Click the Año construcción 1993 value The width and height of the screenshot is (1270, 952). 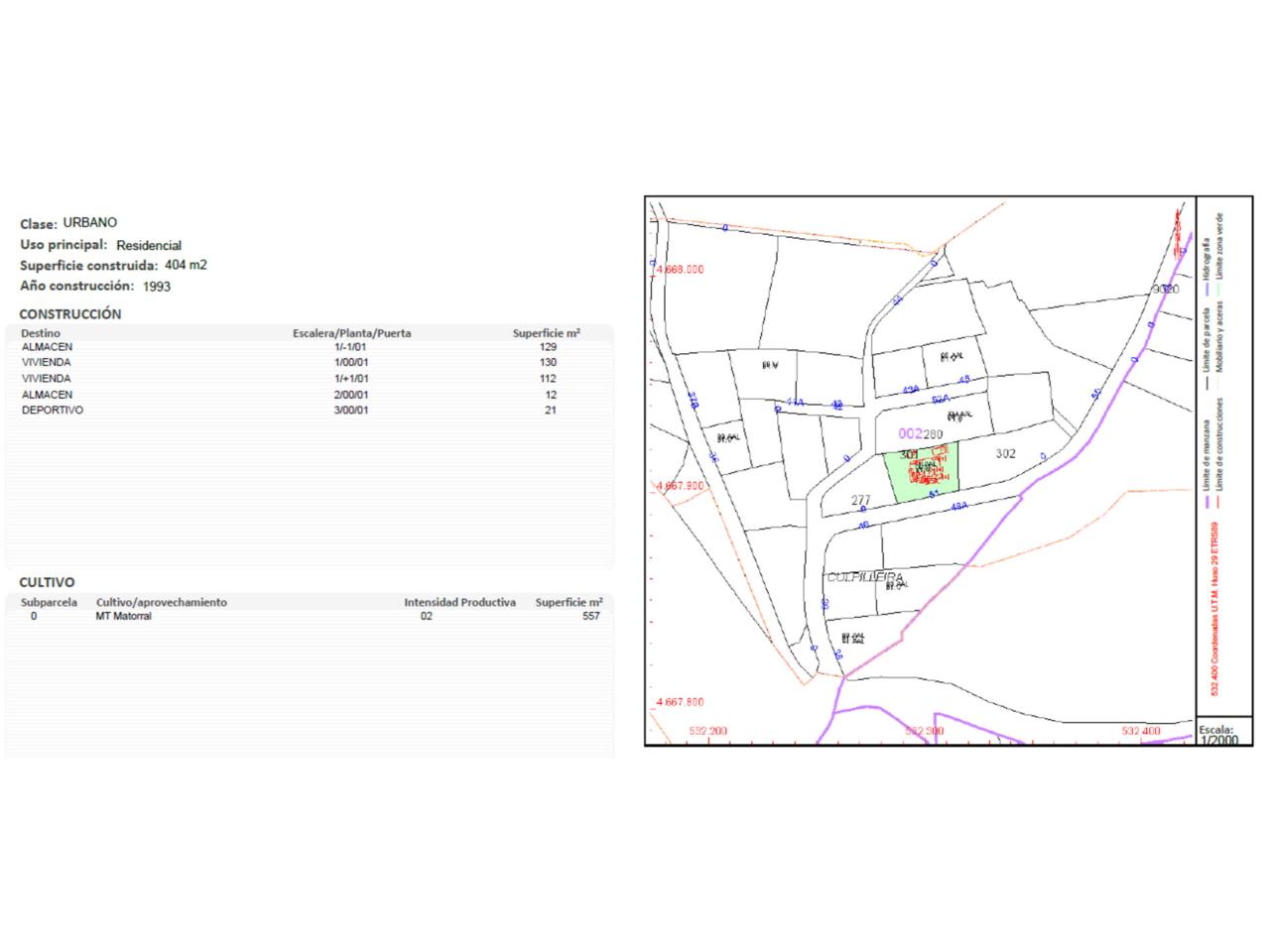[x=157, y=287]
